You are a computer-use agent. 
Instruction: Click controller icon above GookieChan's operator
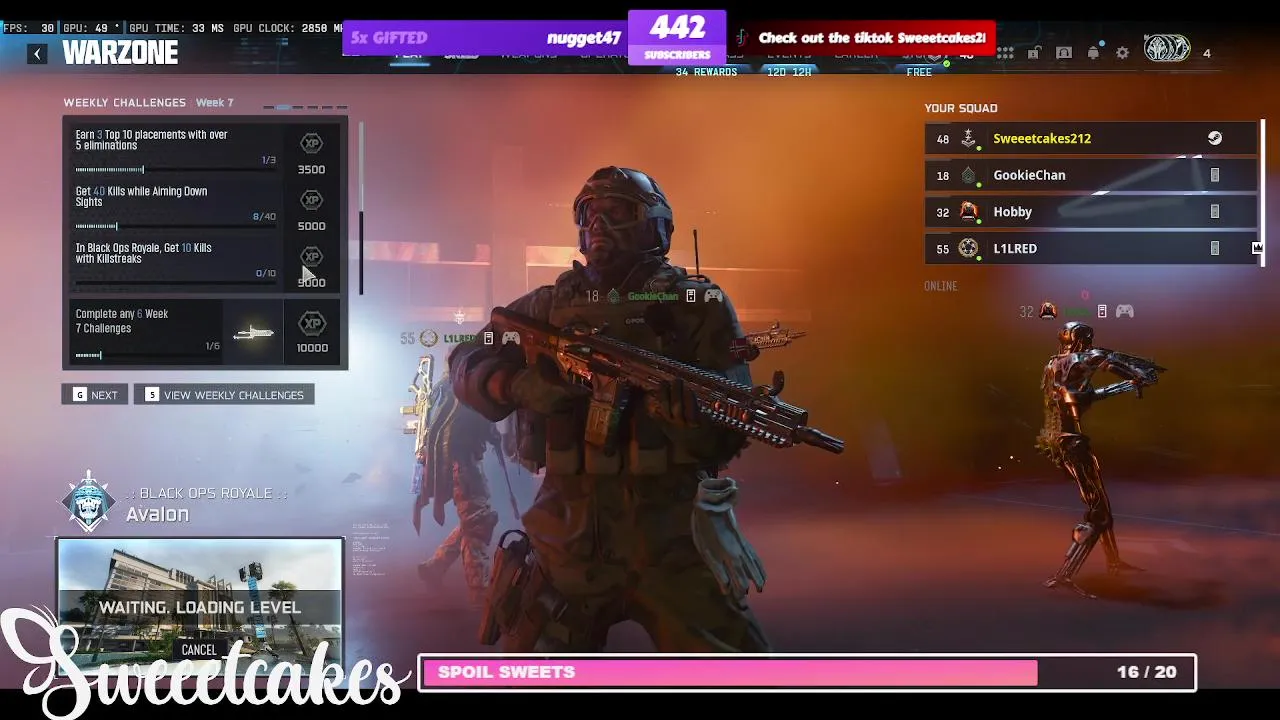click(713, 296)
